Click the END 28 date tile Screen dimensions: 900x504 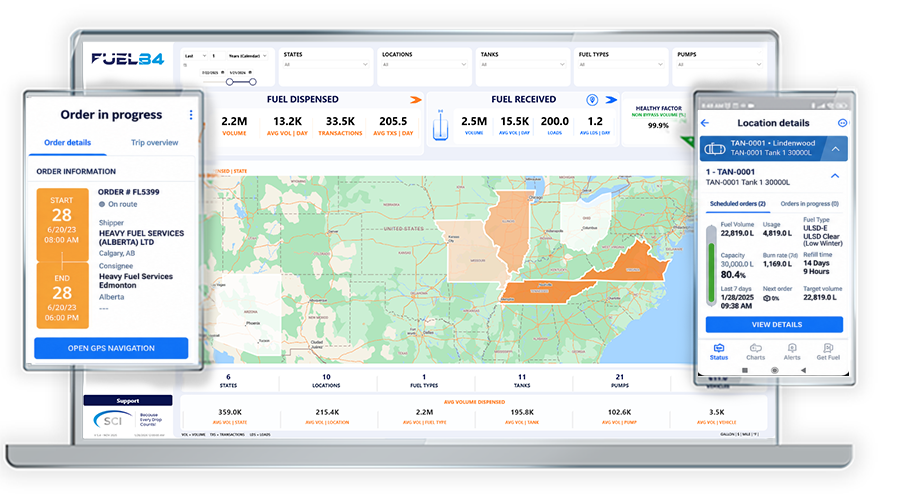(62, 296)
